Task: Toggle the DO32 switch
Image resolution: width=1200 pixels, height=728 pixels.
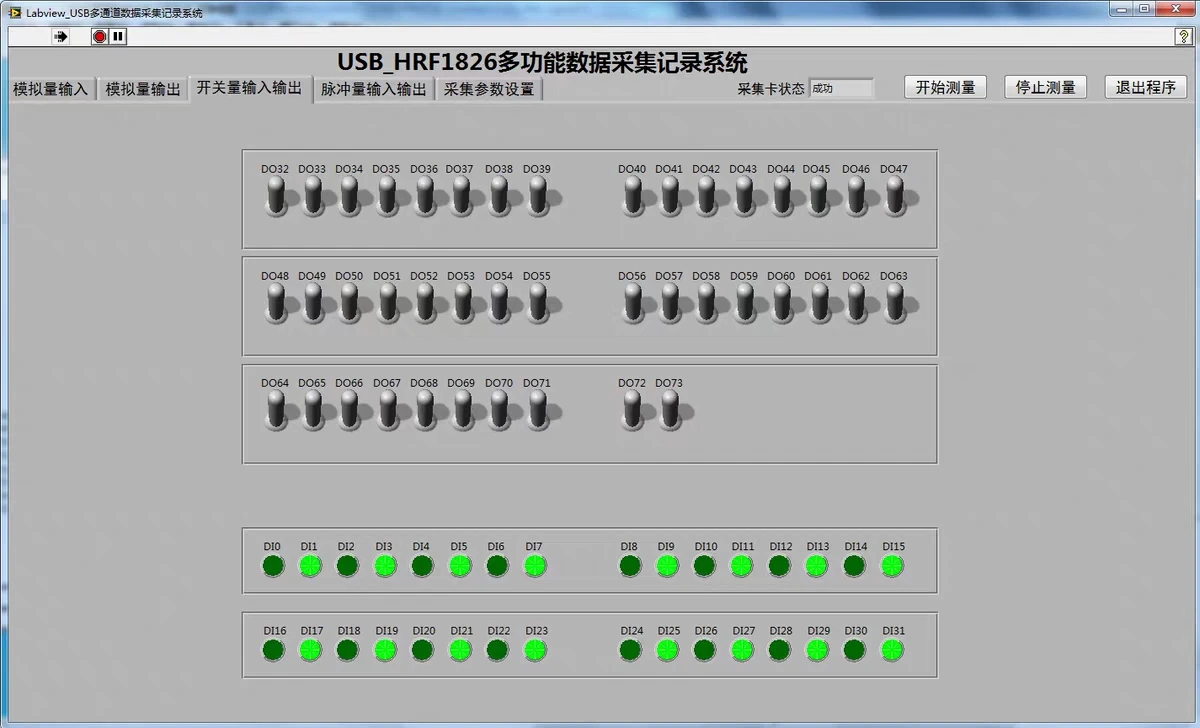Action: 277,197
